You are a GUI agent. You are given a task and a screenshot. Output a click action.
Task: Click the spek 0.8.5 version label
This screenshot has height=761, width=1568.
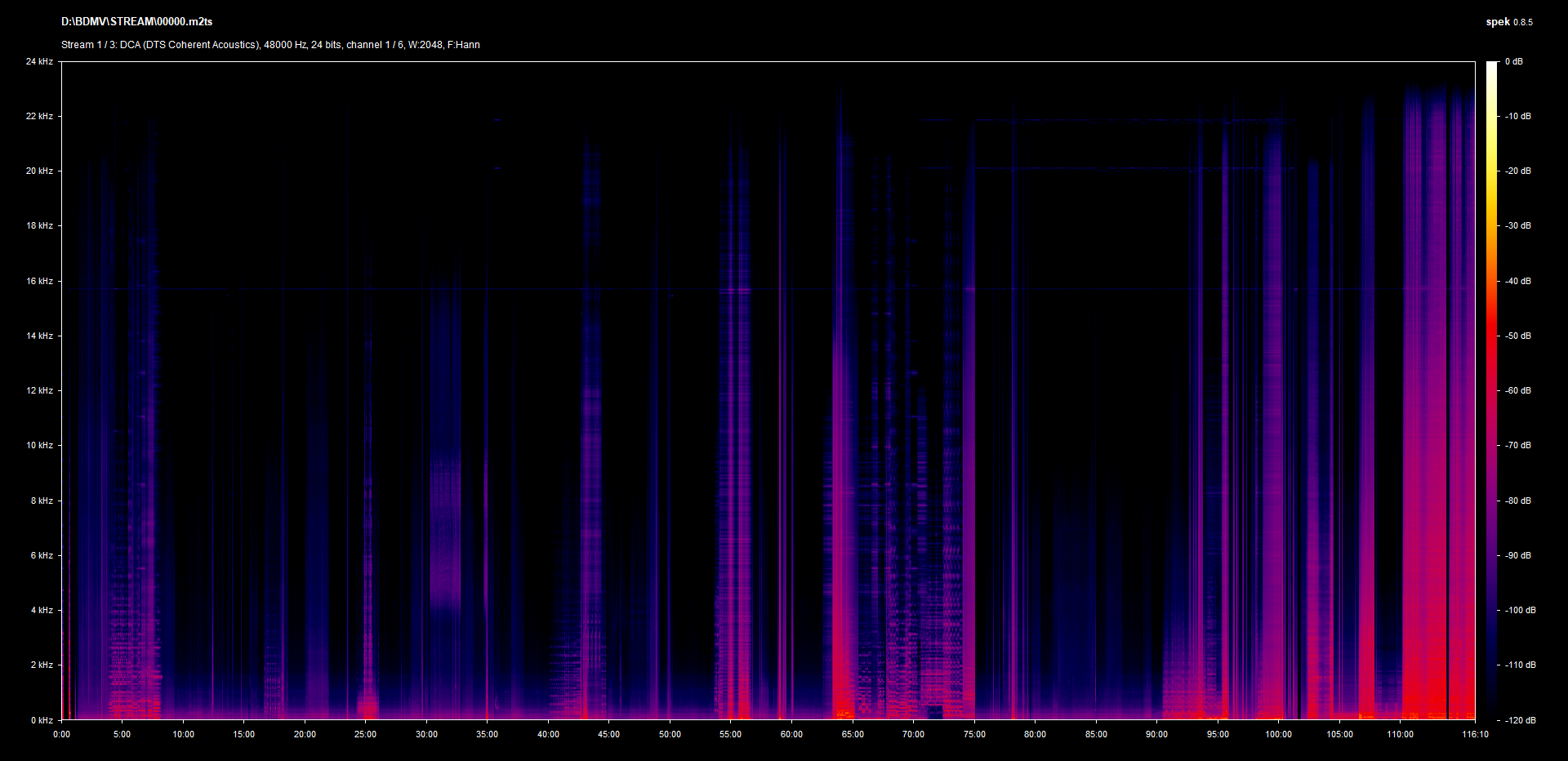1508,22
